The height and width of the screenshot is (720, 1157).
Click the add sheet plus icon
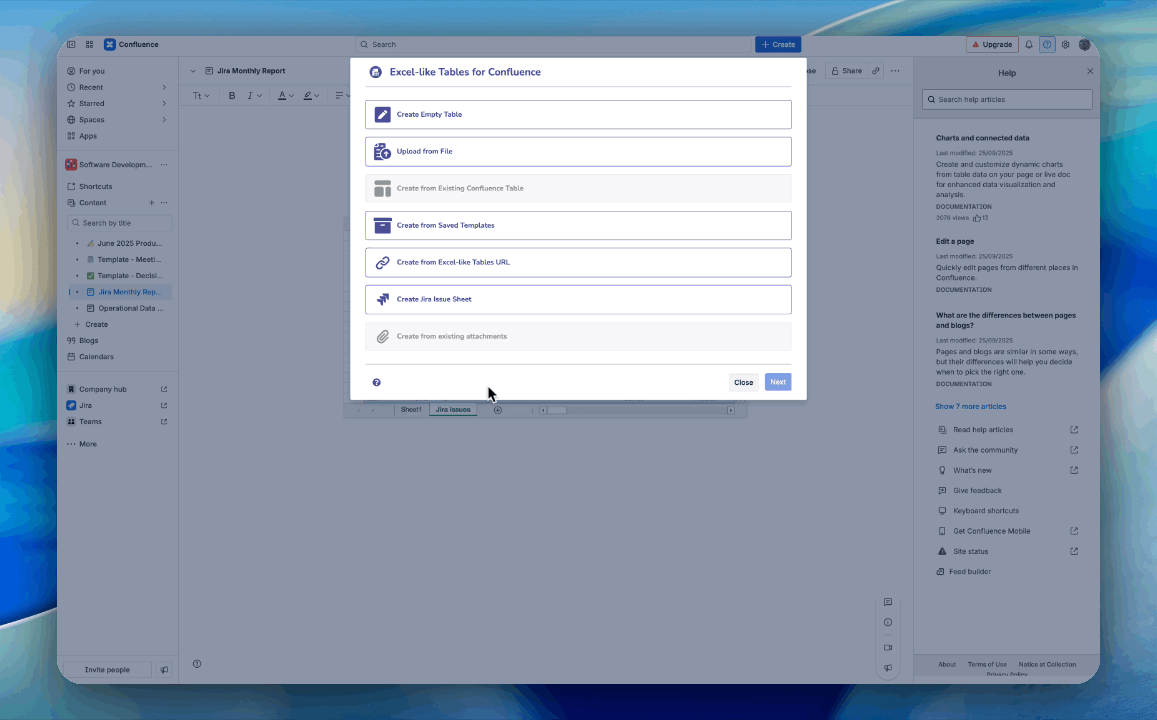click(497, 410)
